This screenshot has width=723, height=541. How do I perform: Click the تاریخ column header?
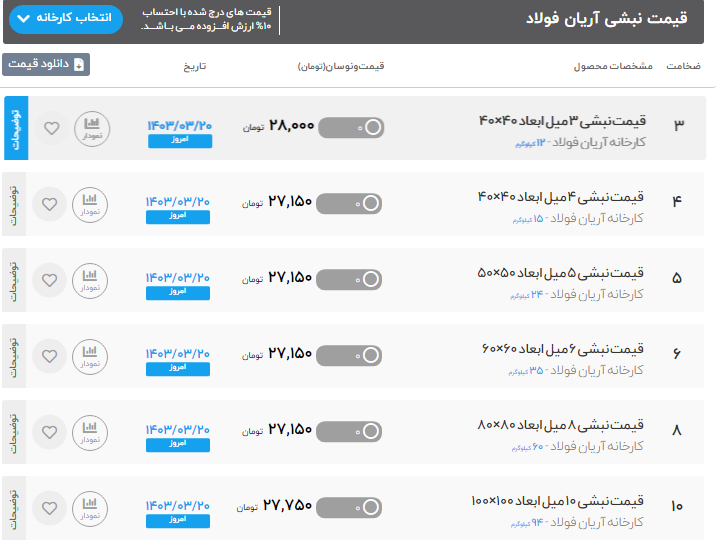click(x=193, y=66)
